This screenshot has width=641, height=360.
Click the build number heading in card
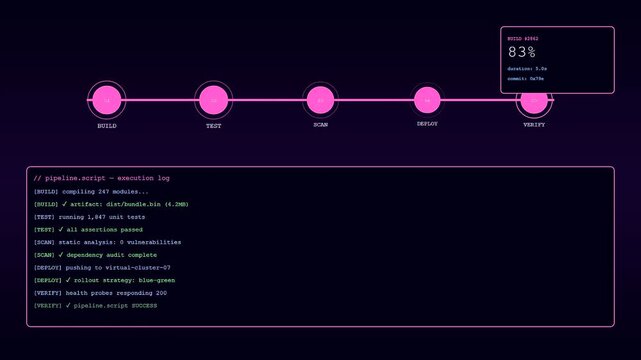[523, 39]
